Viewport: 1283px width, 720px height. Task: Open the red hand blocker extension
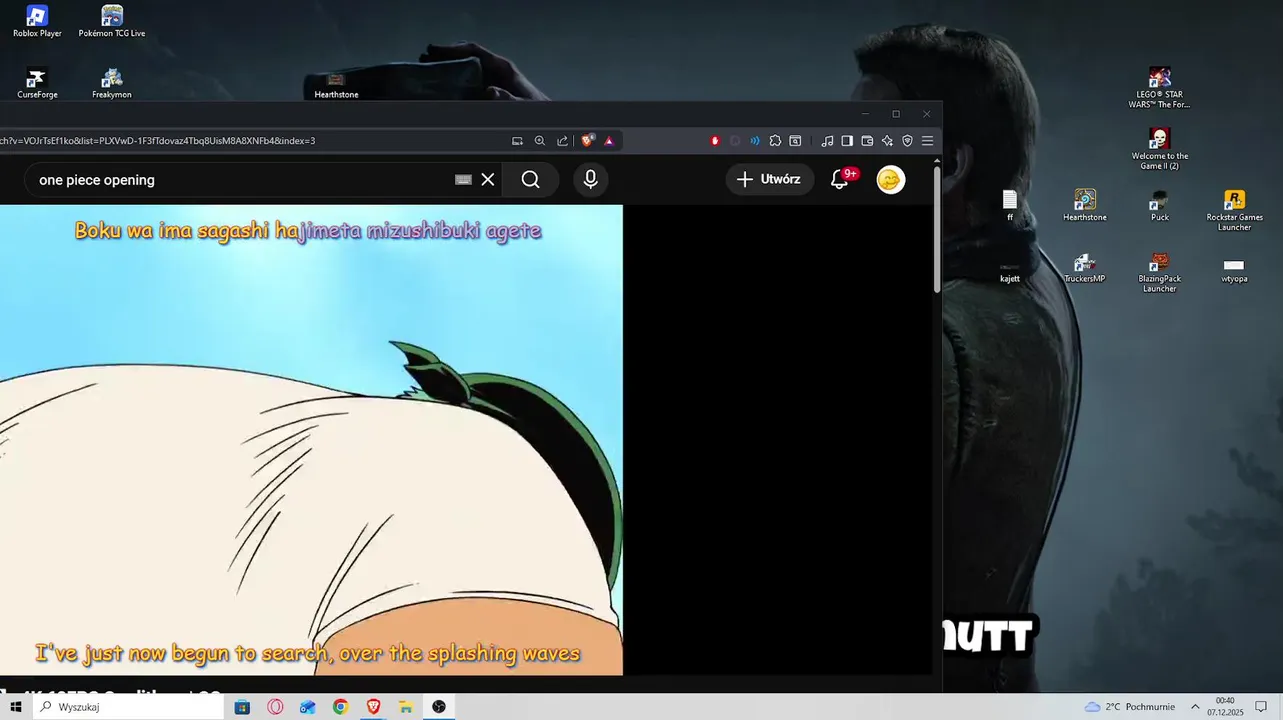coord(715,141)
